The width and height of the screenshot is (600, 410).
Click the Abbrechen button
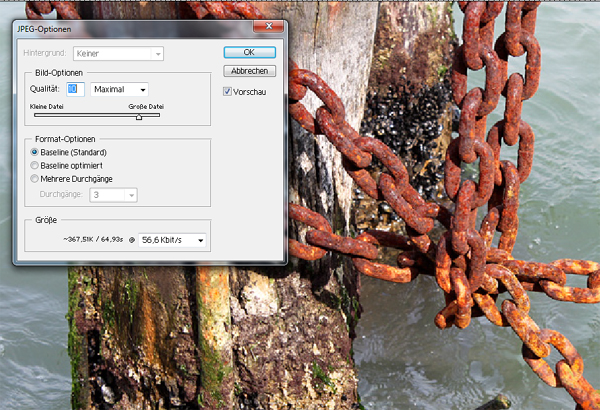pos(249,71)
